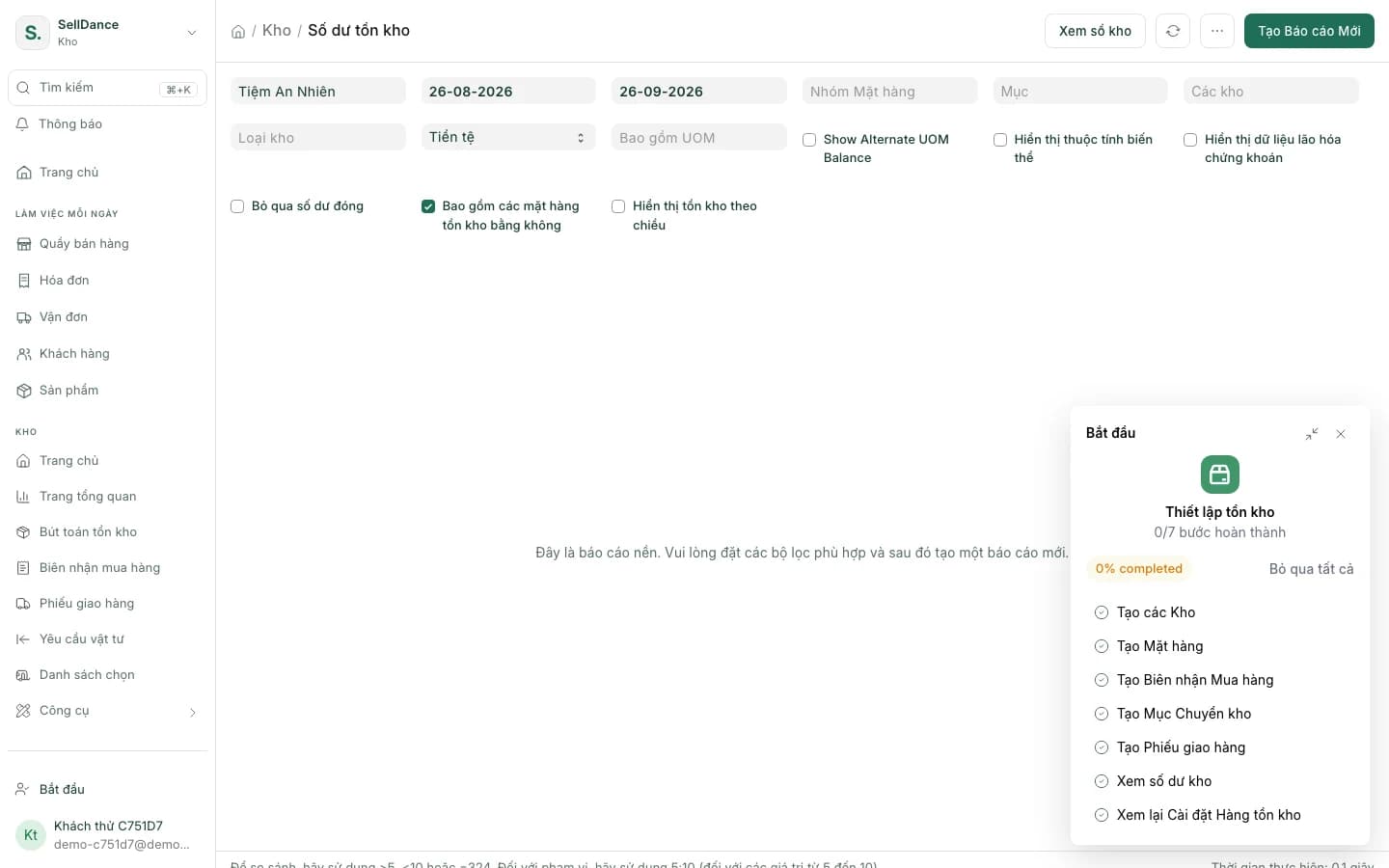This screenshot has width=1389, height=868.
Task: Open Trang chủ under the Kho section
Action: click(107, 461)
